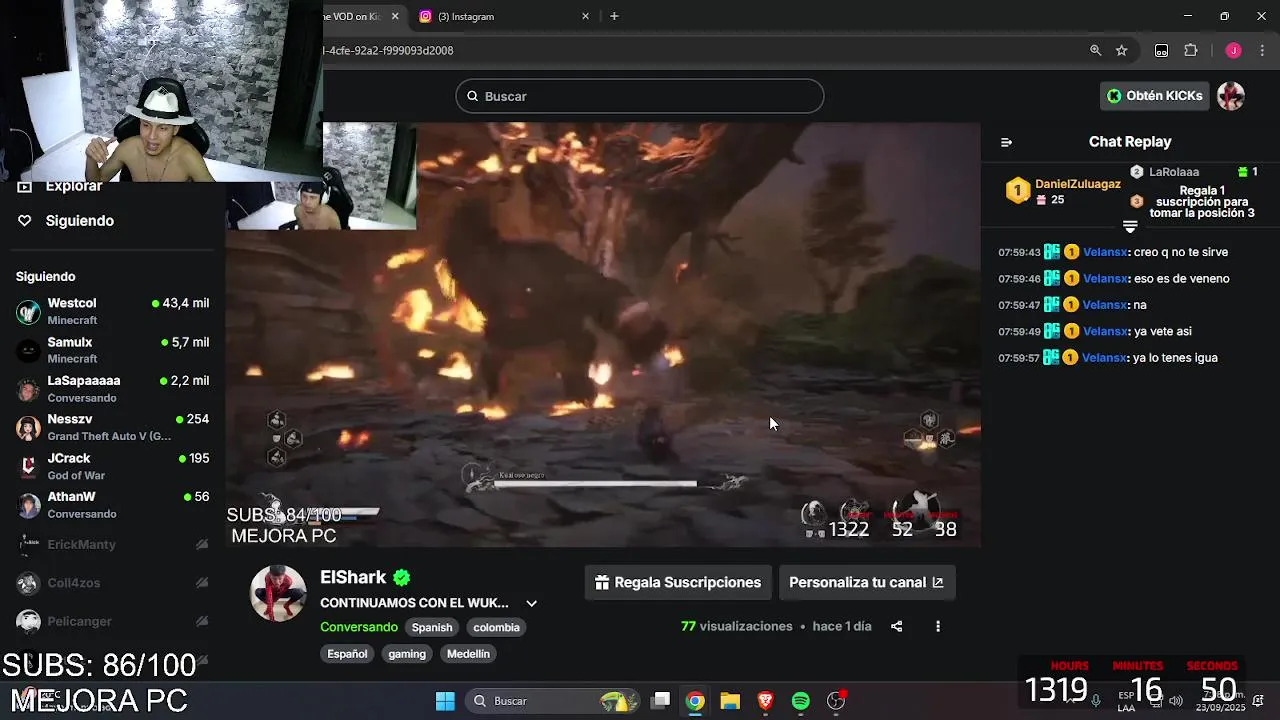This screenshot has width=1280, height=720.
Task: Open the Chrome three-dot menu
Action: coord(1261,50)
